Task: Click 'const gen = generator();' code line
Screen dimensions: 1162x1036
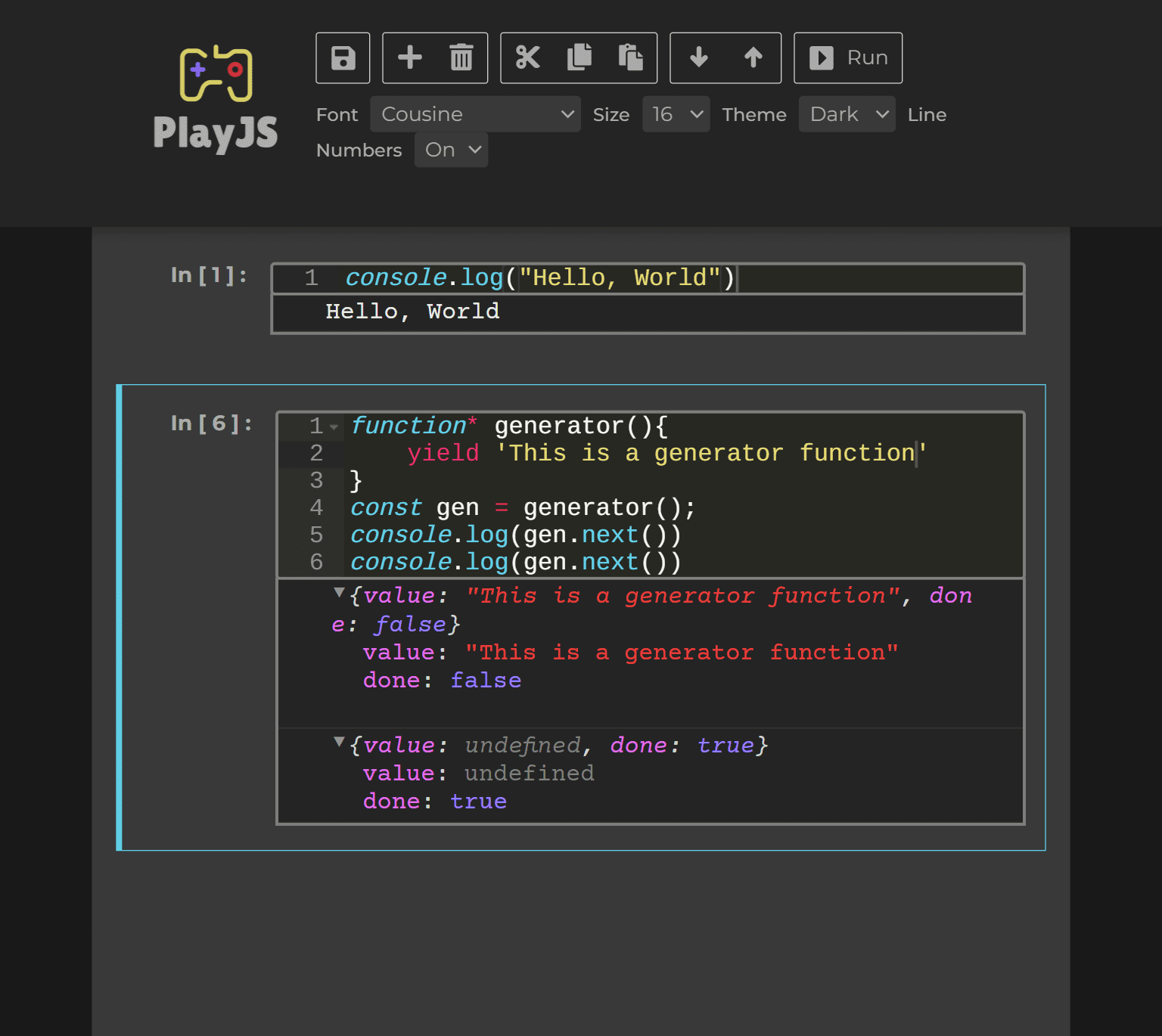Action: coord(523,507)
